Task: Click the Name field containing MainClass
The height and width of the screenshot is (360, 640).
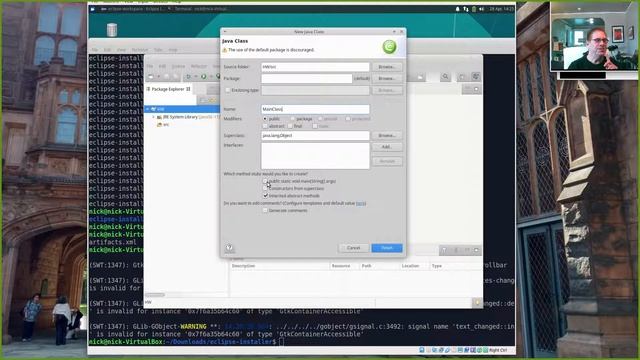Action: click(x=315, y=109)
